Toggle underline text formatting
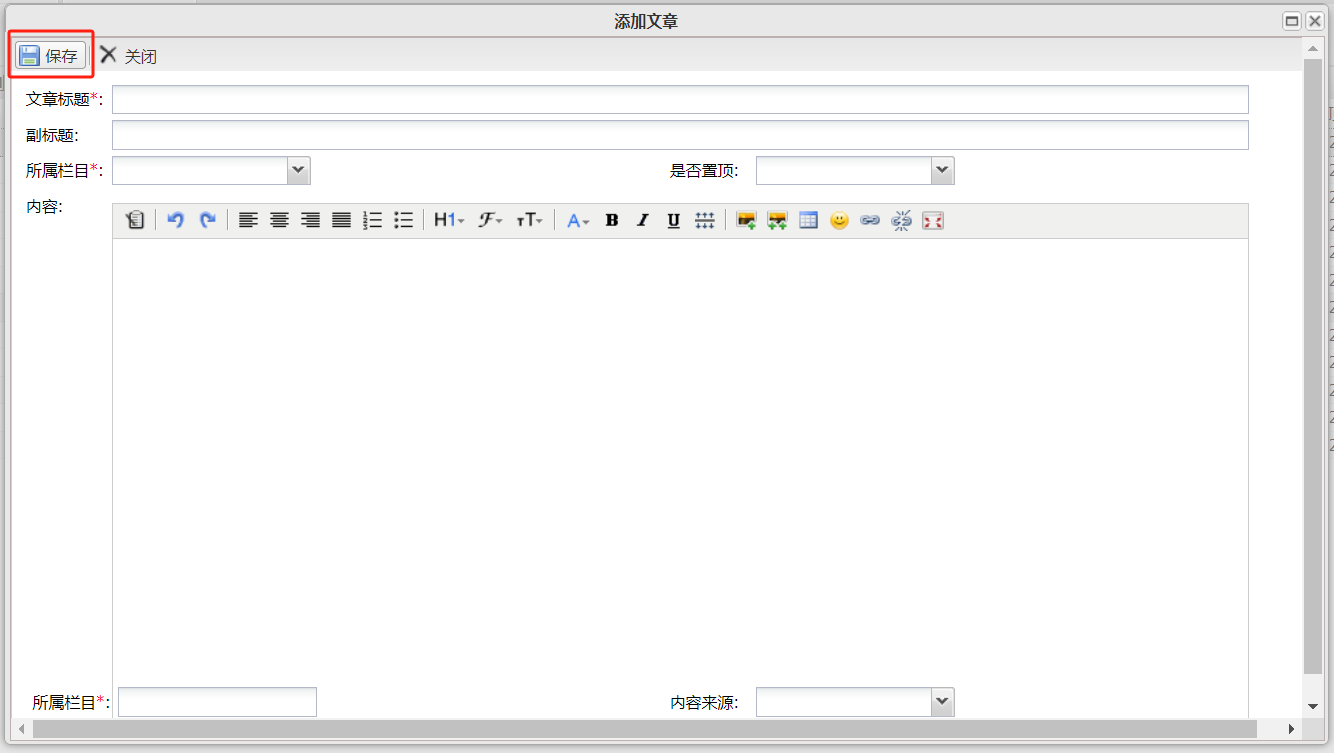Viewport: 1334px width, 753px height. pyautogui.click(x=673, y=221)
